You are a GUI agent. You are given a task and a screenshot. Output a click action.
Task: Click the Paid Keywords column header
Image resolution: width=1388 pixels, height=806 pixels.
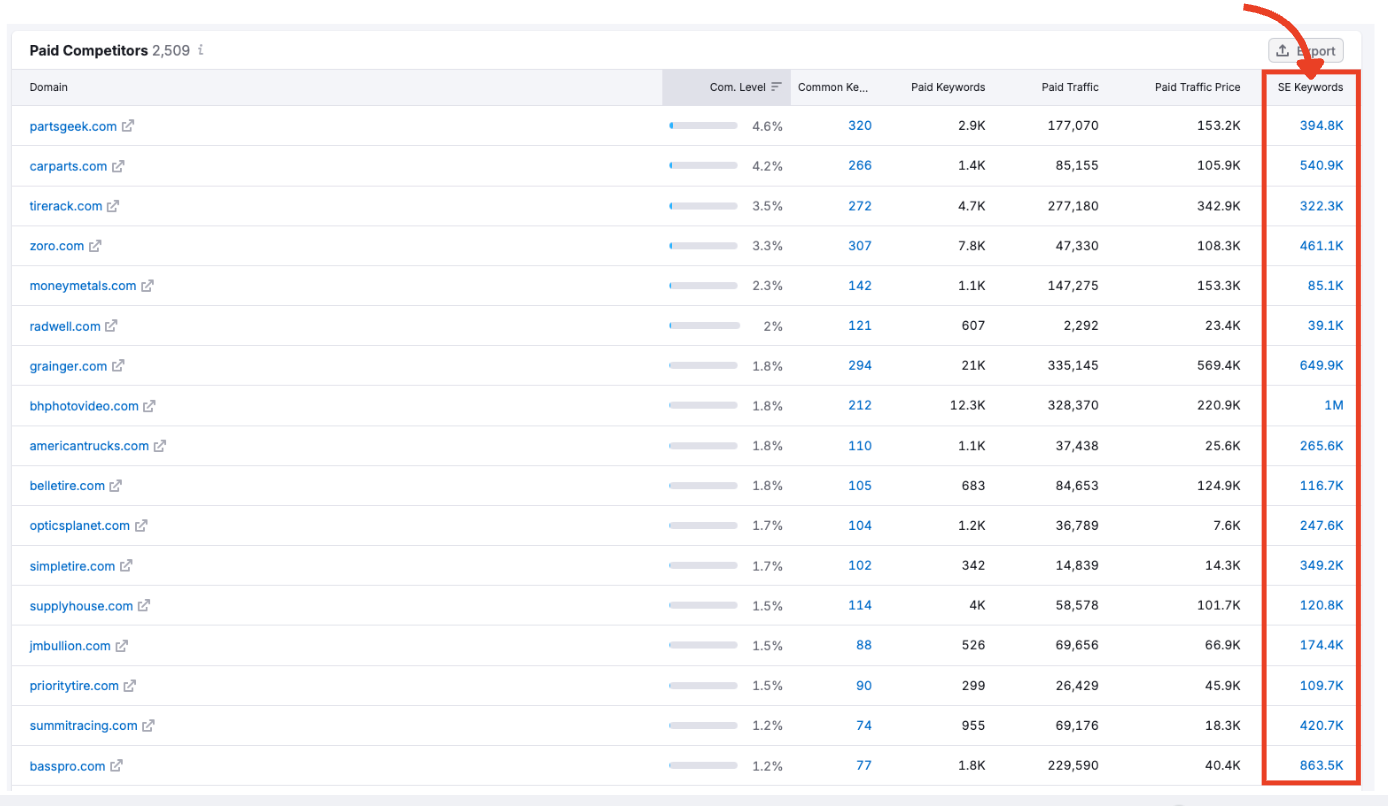point(947,87)
